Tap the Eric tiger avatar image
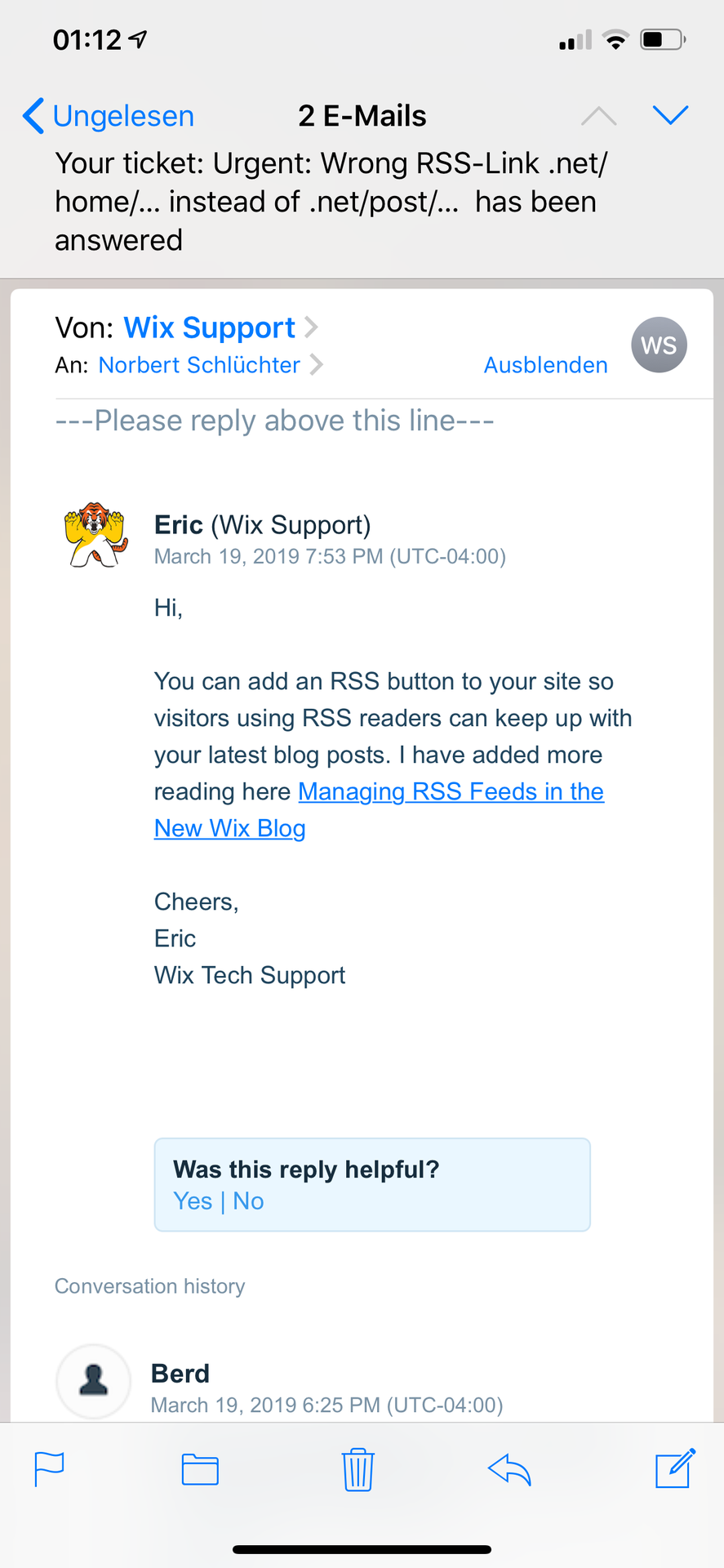Screen dimensions: 724x1568 [96, 535]
